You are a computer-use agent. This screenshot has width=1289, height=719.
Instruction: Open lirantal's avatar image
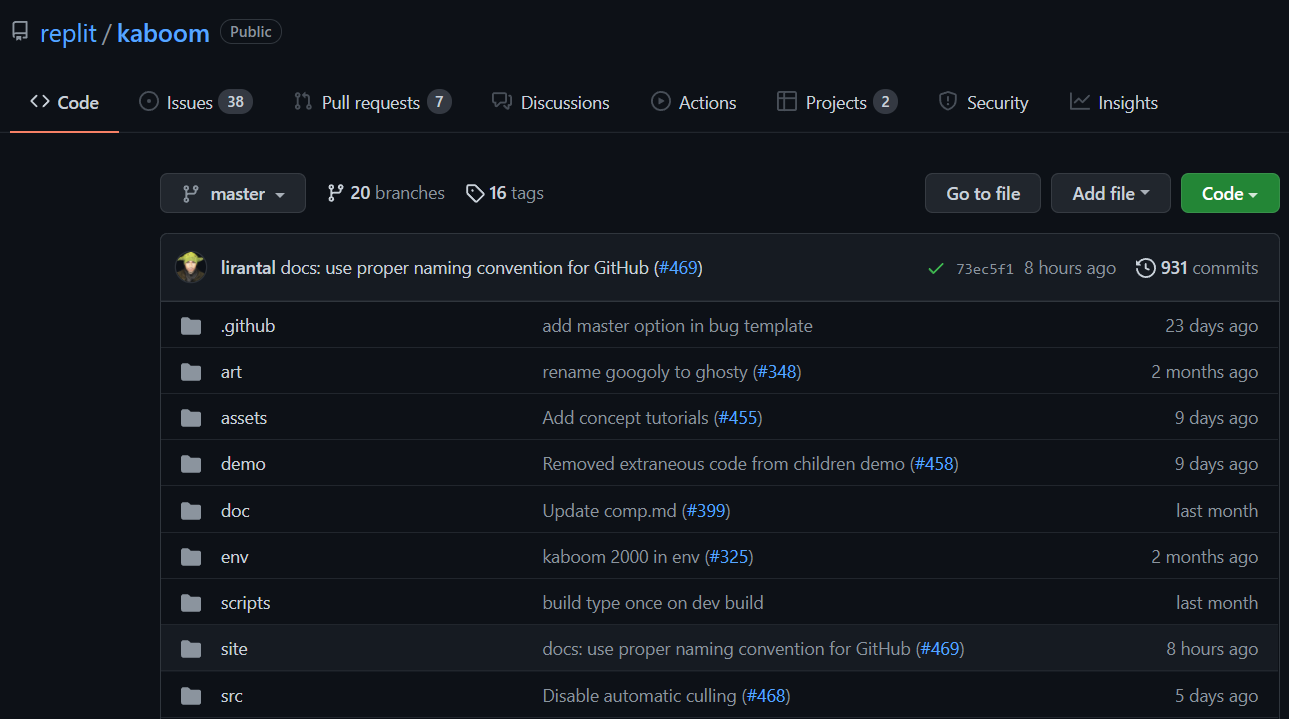point(191,268)
